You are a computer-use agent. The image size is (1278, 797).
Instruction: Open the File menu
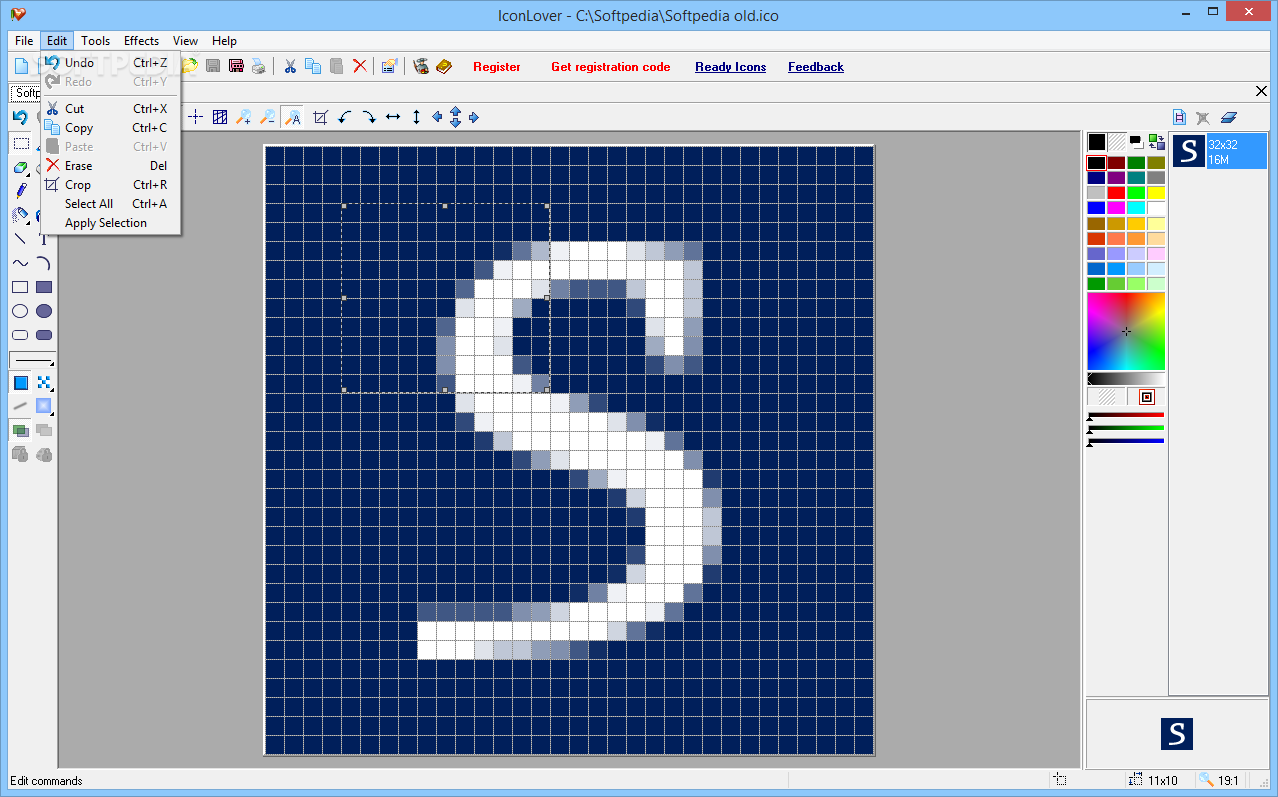[24, 41]
